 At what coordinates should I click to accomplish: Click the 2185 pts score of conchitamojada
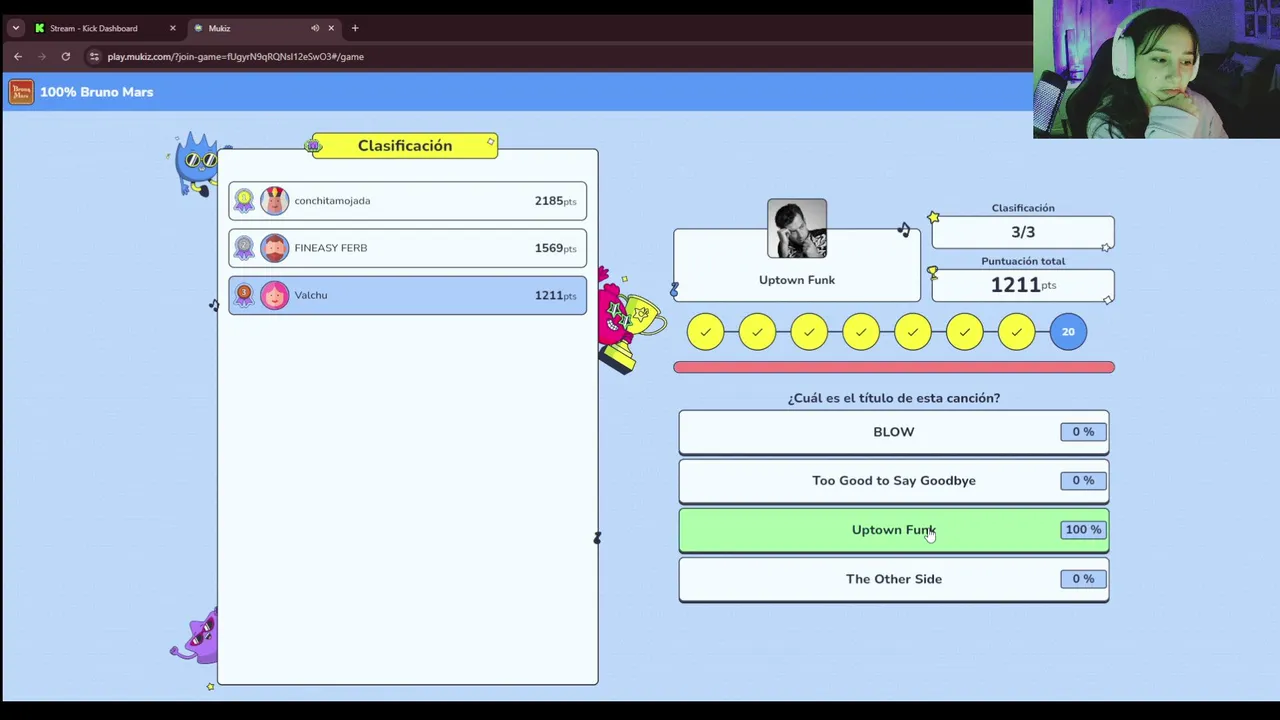[555, 201]
